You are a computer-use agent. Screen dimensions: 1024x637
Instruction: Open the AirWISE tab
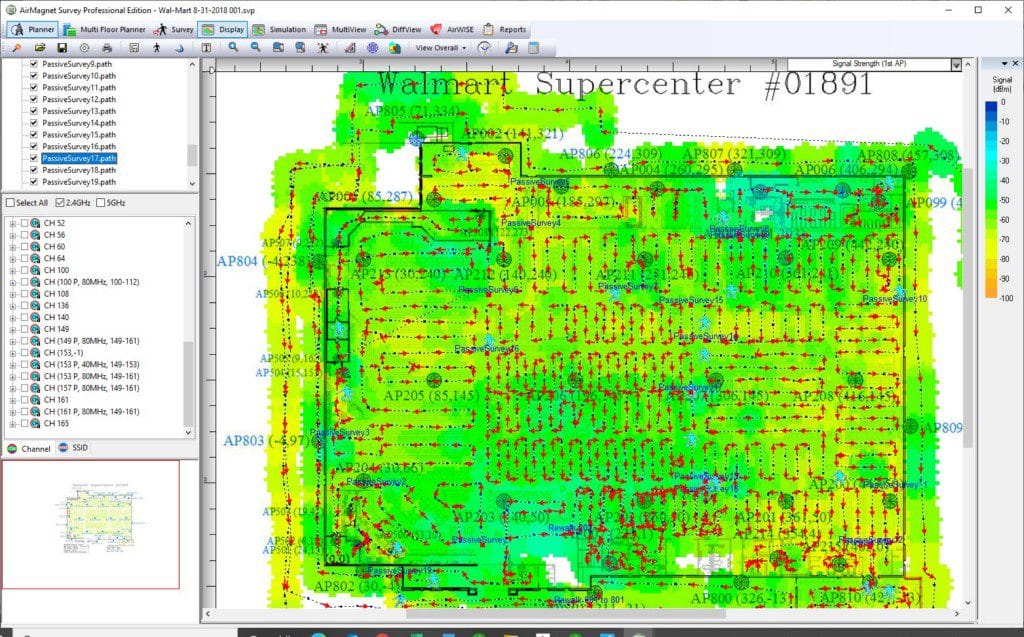452,29
